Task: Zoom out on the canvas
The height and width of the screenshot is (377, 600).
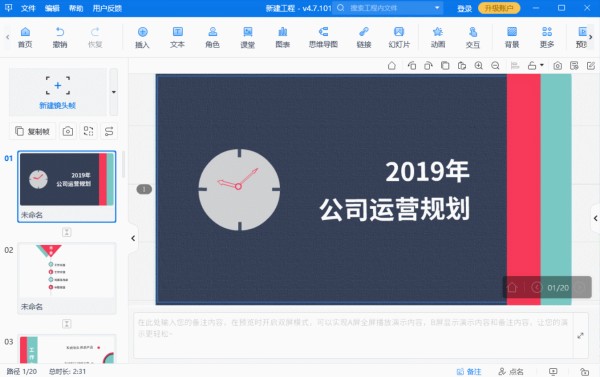Action: coord(495,66)
